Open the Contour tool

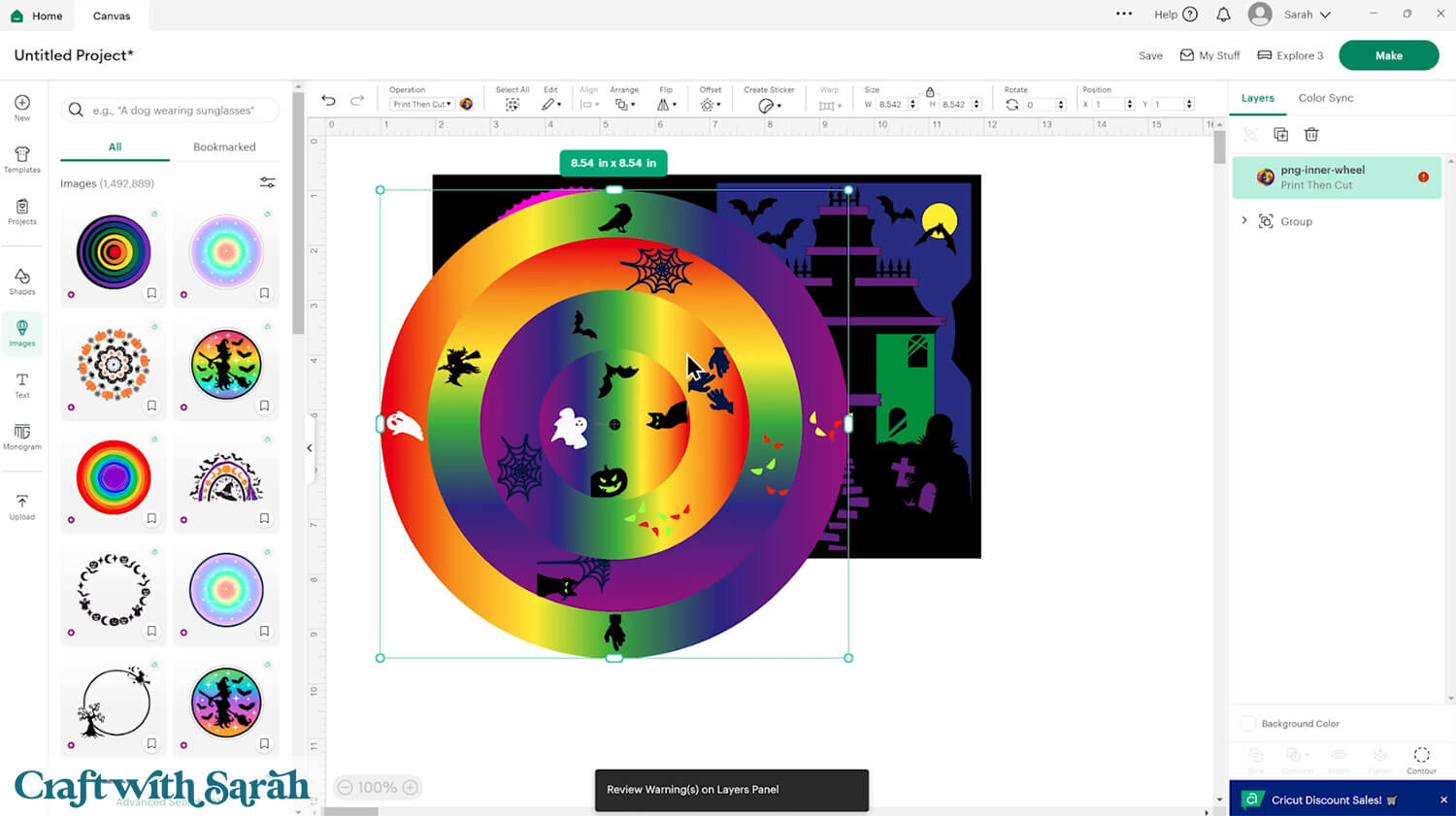point(1421,760)
